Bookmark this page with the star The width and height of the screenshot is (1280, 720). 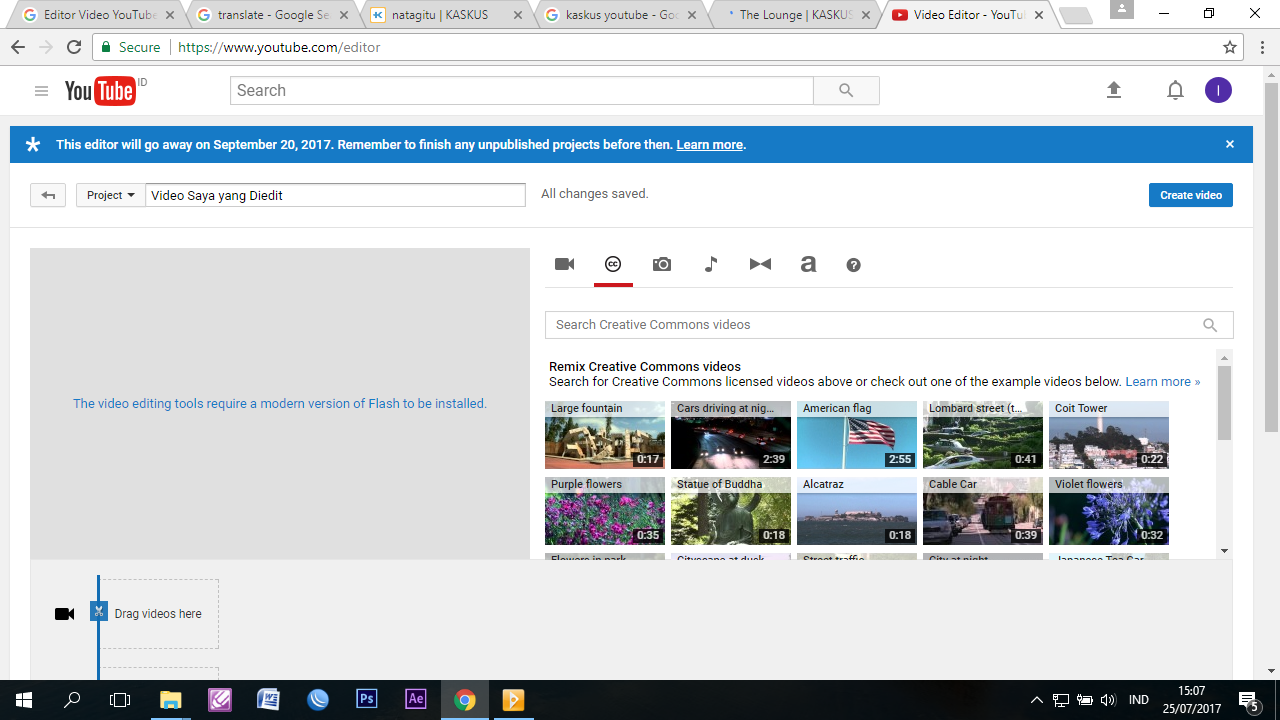pos(1230,47)
